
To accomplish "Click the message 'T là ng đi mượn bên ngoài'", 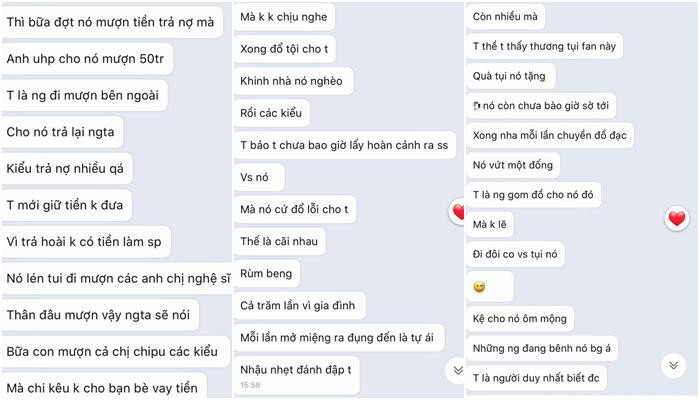I will (84, 95).
